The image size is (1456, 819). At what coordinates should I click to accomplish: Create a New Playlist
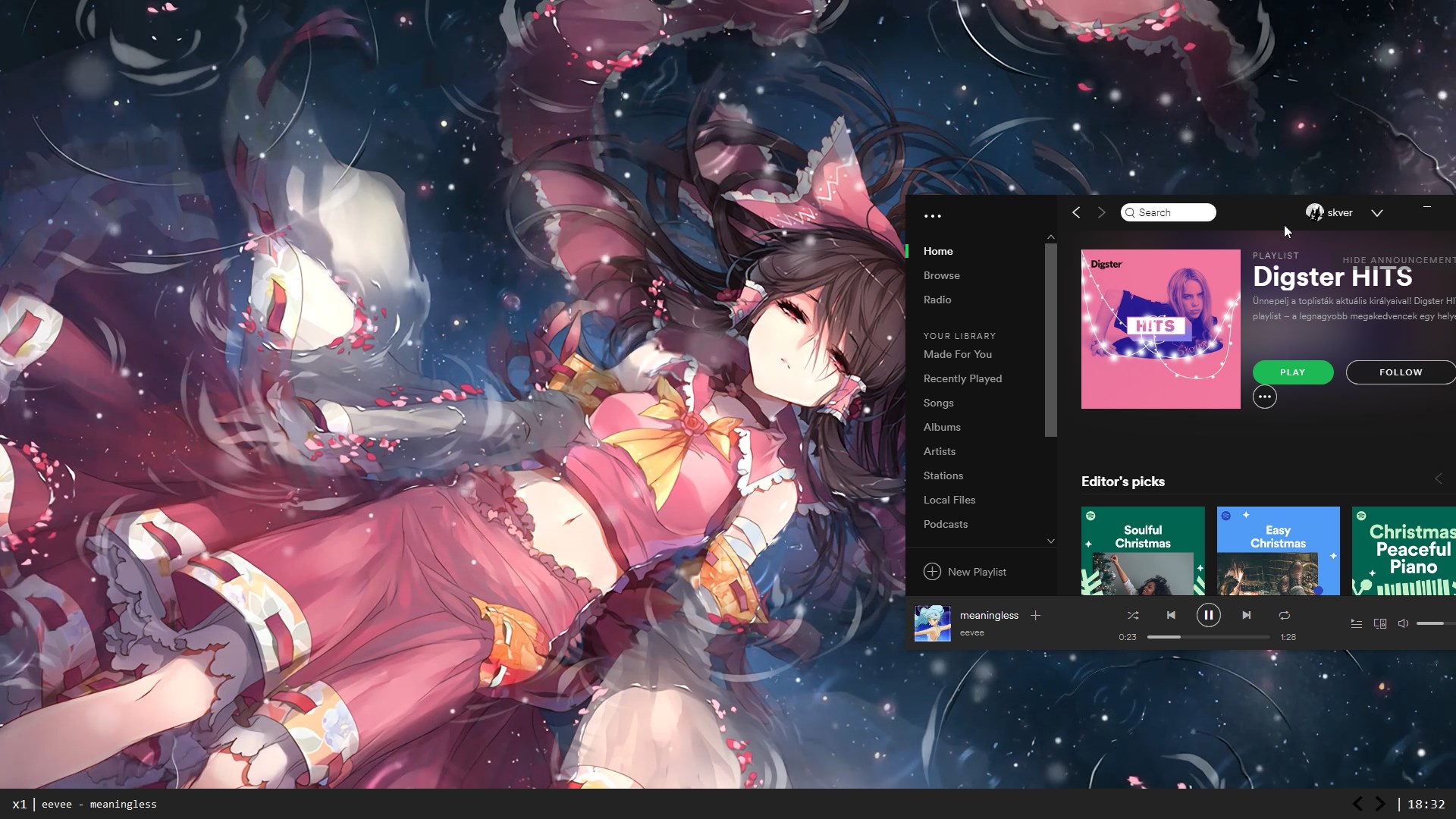pos(976,571)
